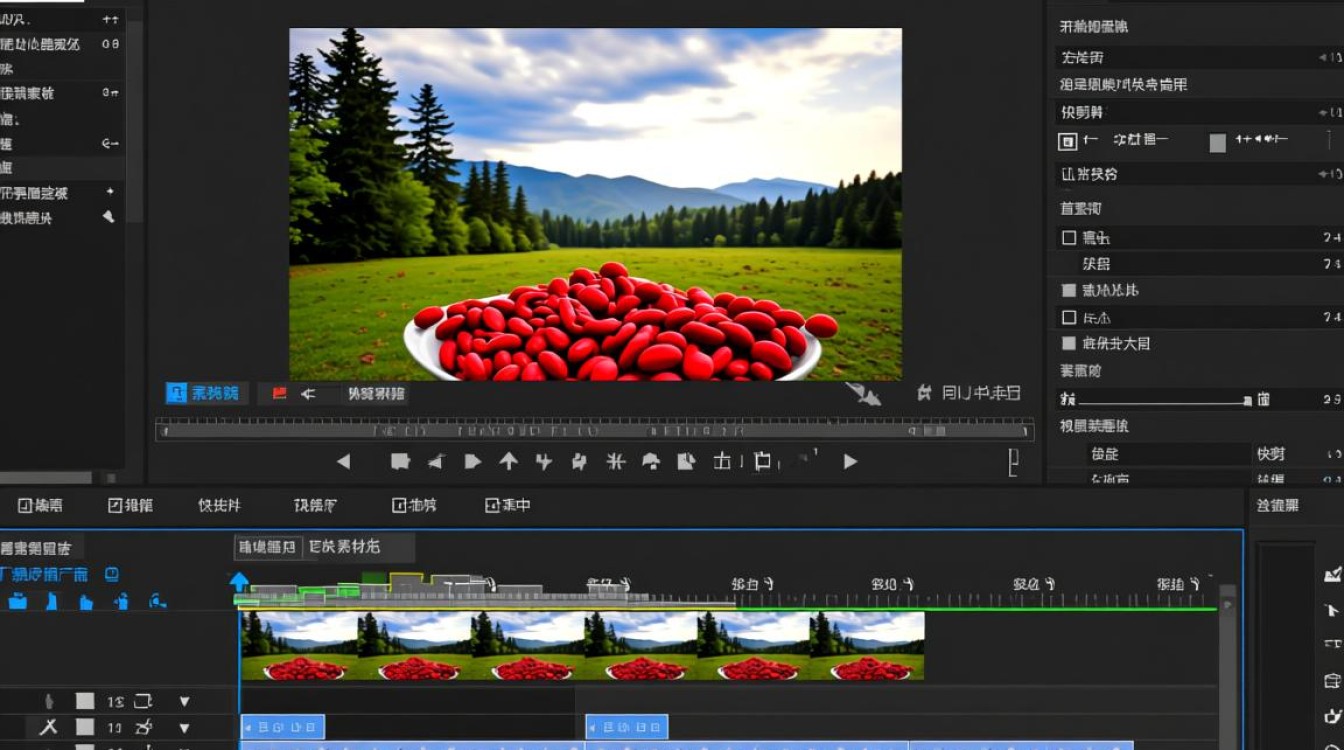Click the blue folder icon above the track headers

(x=17, y=601)
